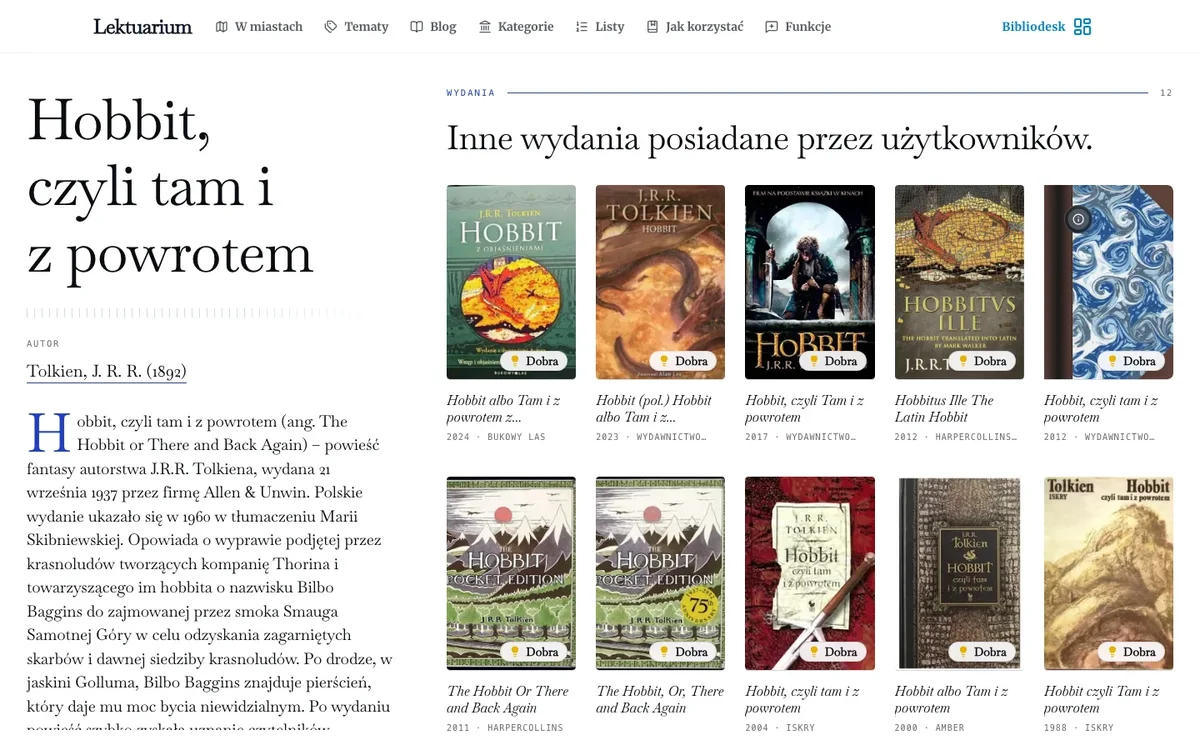Click the text 2000 · AMBER
This screenshot has height=750, width=1200.
tap(930, 728)
